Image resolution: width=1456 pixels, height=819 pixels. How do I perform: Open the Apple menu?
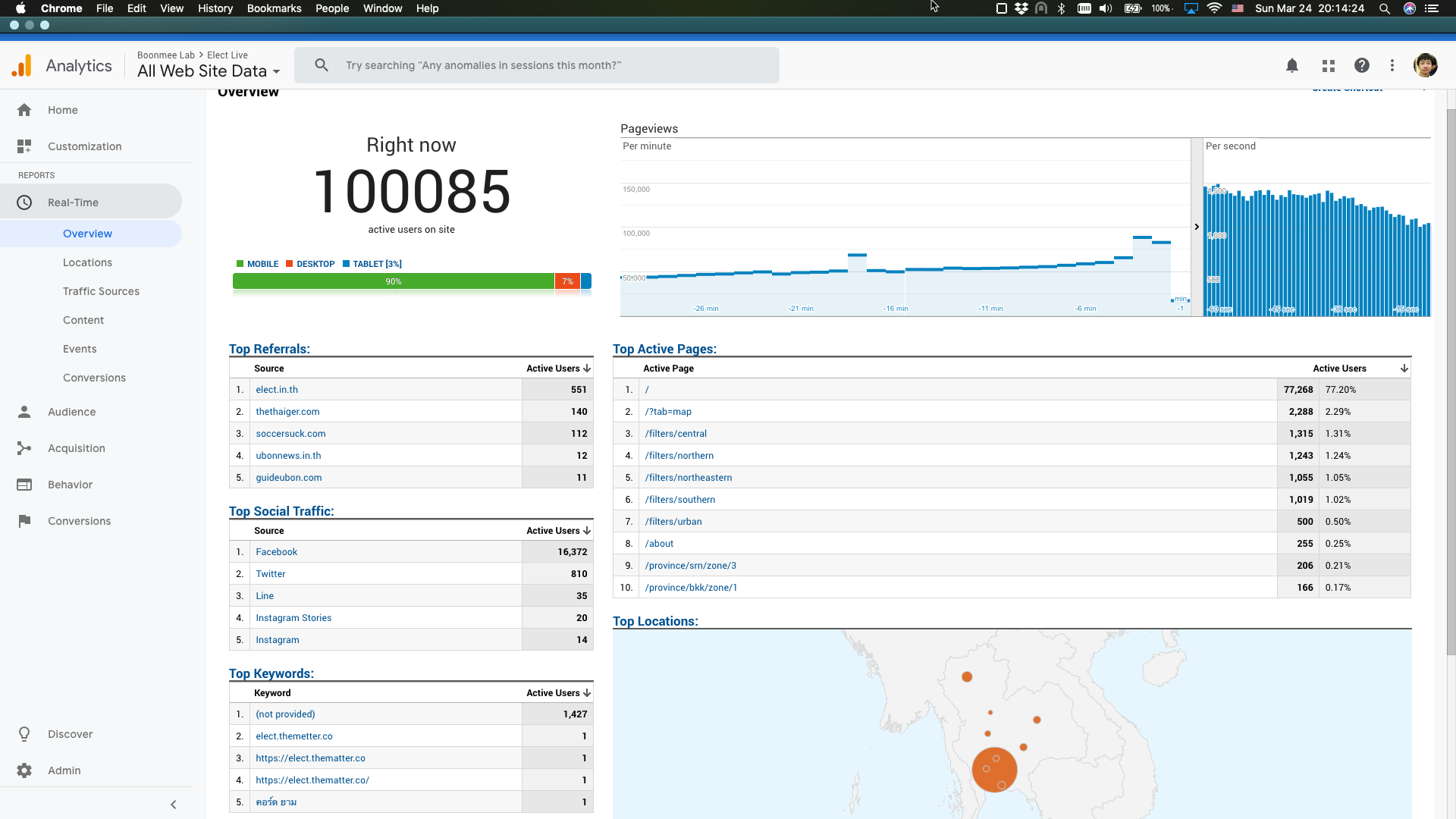[x=20, y=8]
